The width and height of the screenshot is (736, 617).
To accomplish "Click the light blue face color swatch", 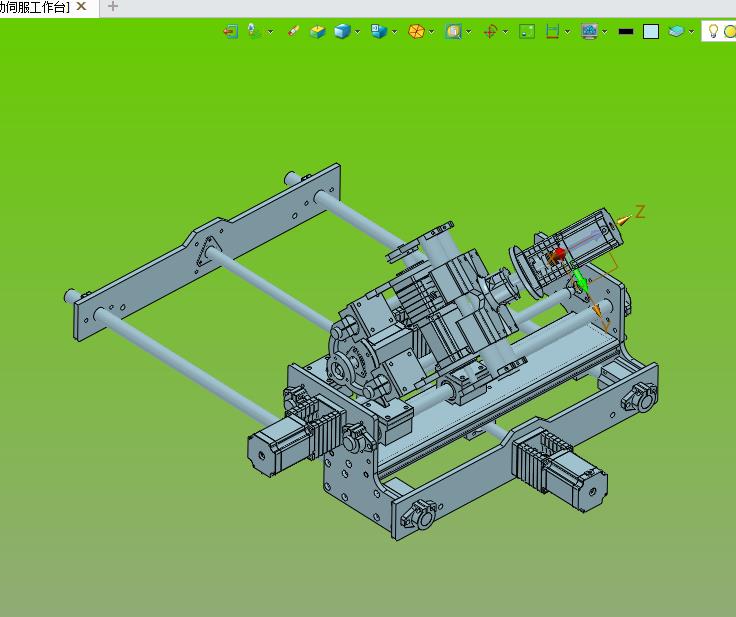I will [651, 31].
